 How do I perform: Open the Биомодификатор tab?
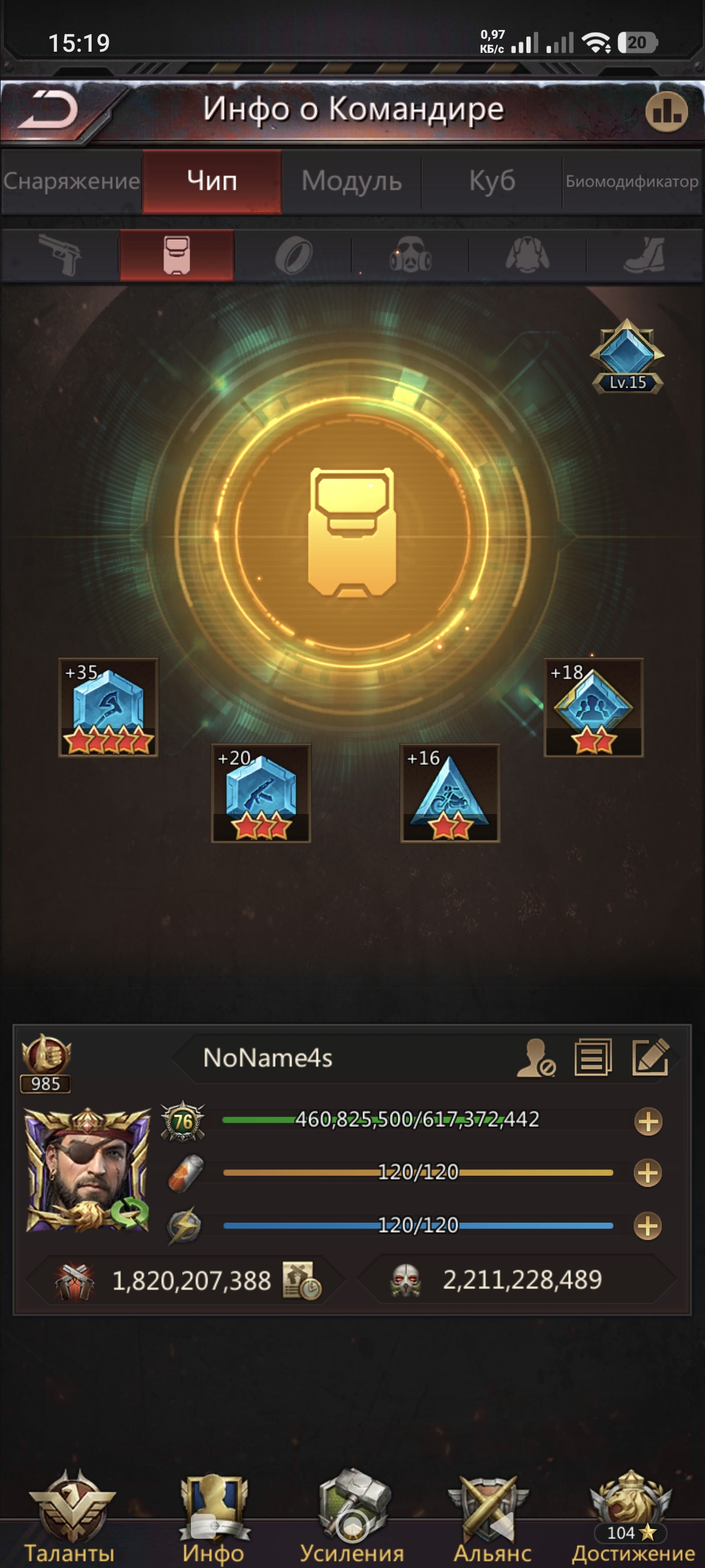(x=632, y=181)
